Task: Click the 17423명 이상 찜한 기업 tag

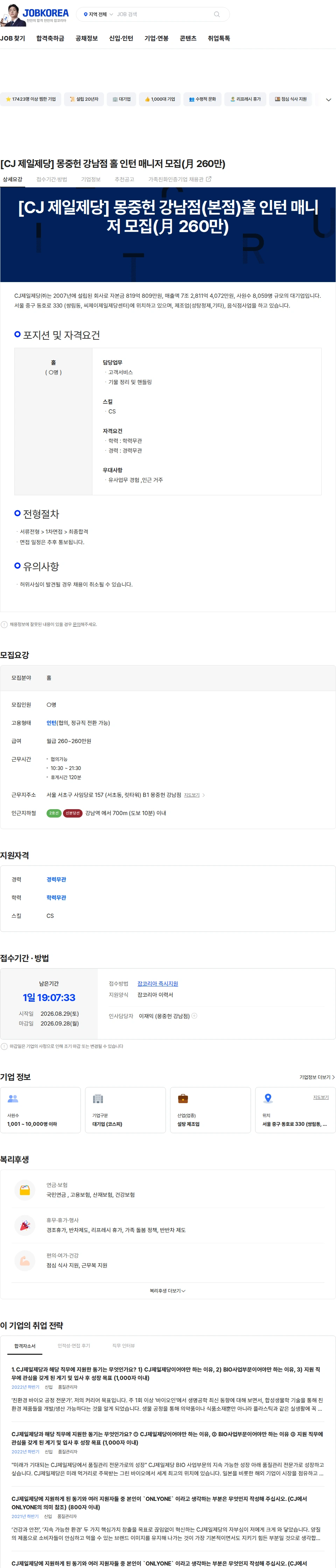Action: click(x=30, y=99)
